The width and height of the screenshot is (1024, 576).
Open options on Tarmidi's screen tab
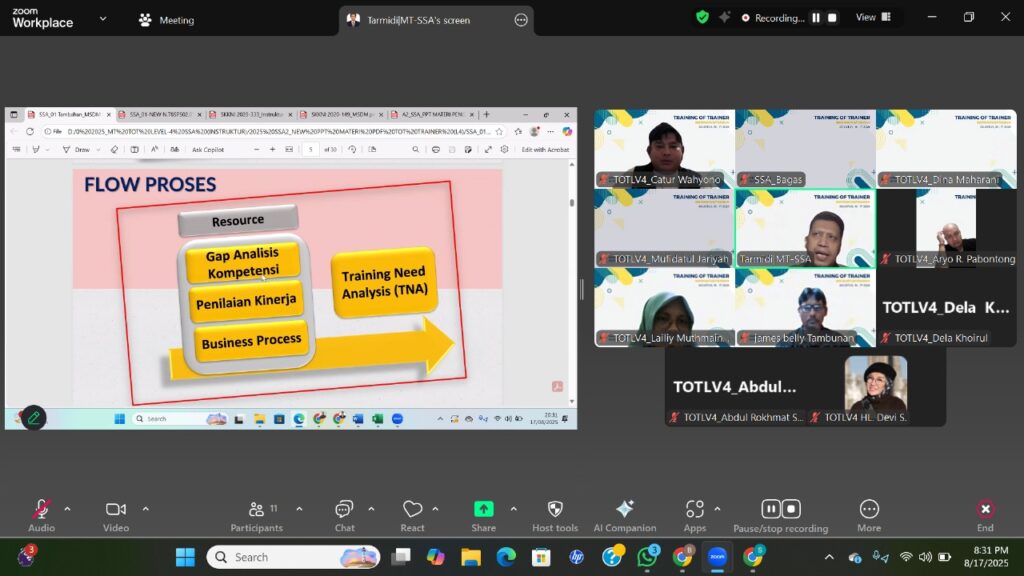pyautogui.click(x=520, y=20)
